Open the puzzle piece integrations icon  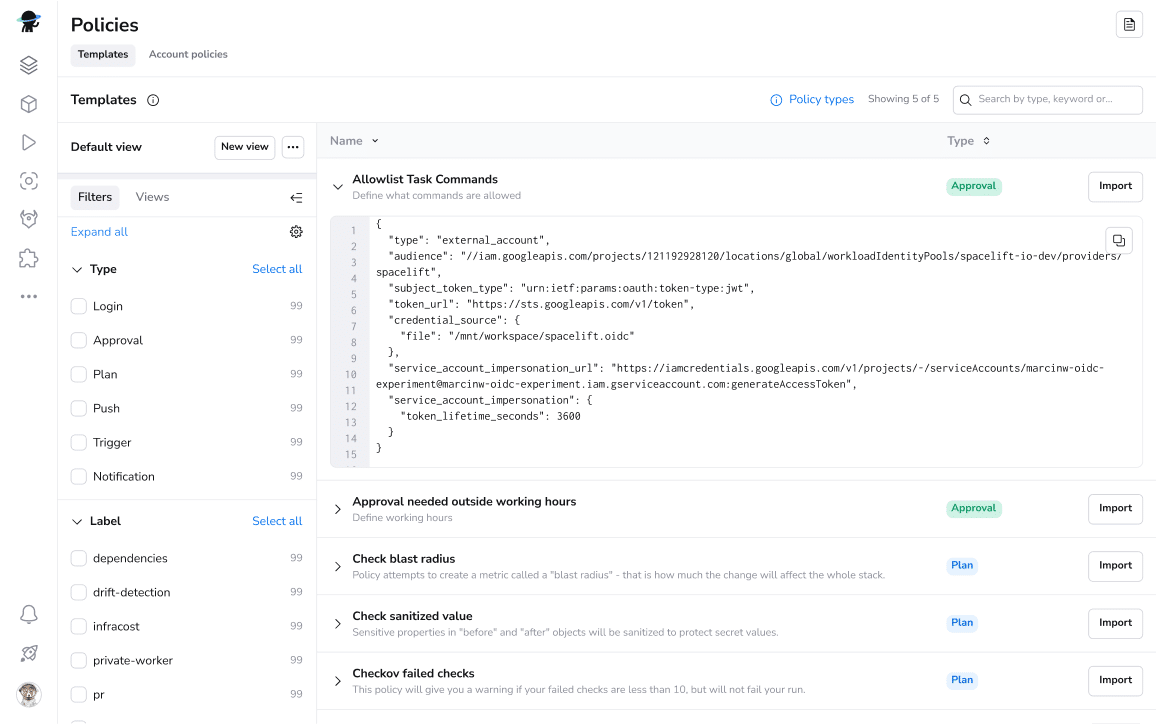(x=29, y=258)
